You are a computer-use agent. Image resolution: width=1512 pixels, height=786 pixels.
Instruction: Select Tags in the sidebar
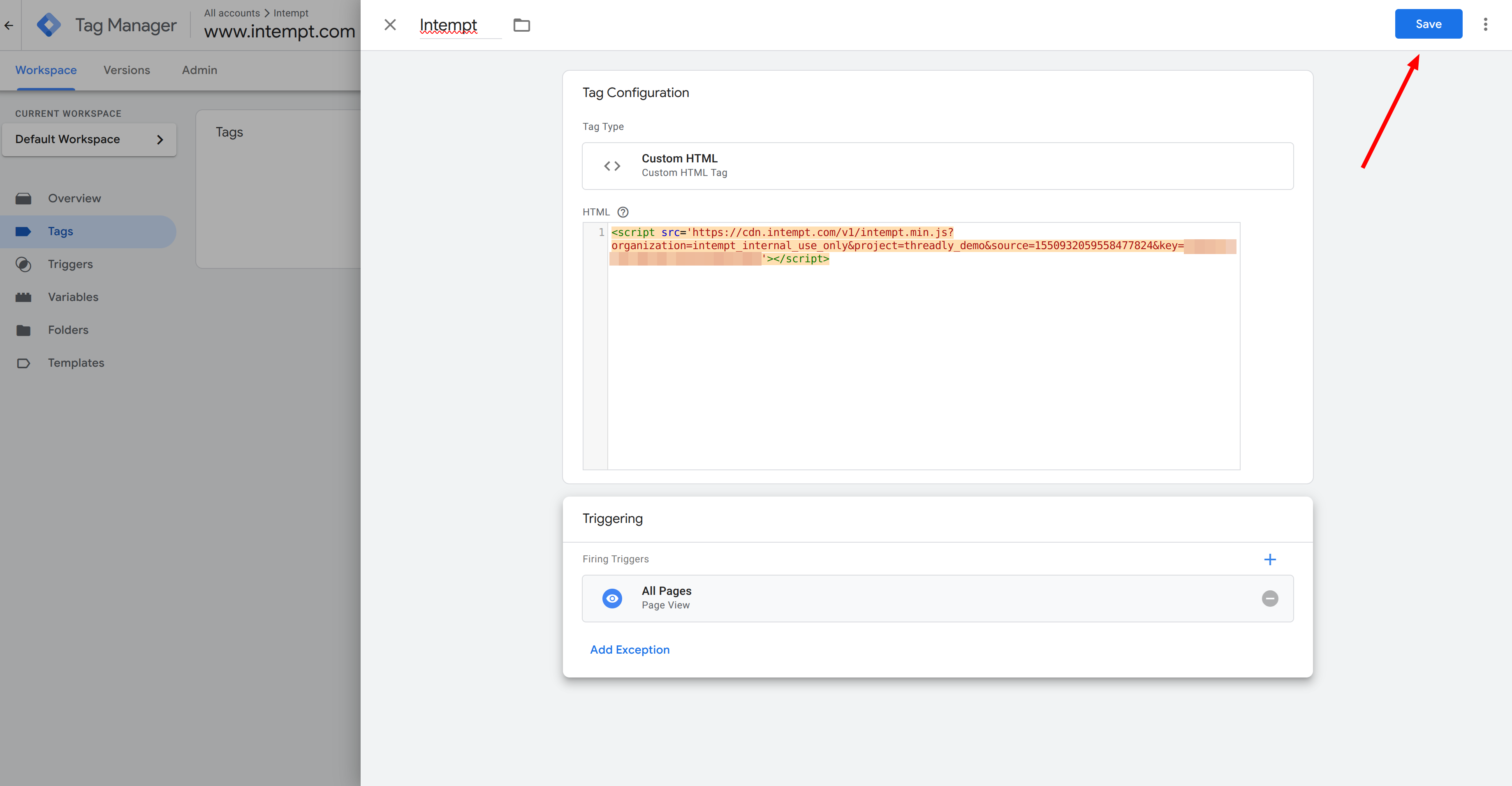pos(88,231)
